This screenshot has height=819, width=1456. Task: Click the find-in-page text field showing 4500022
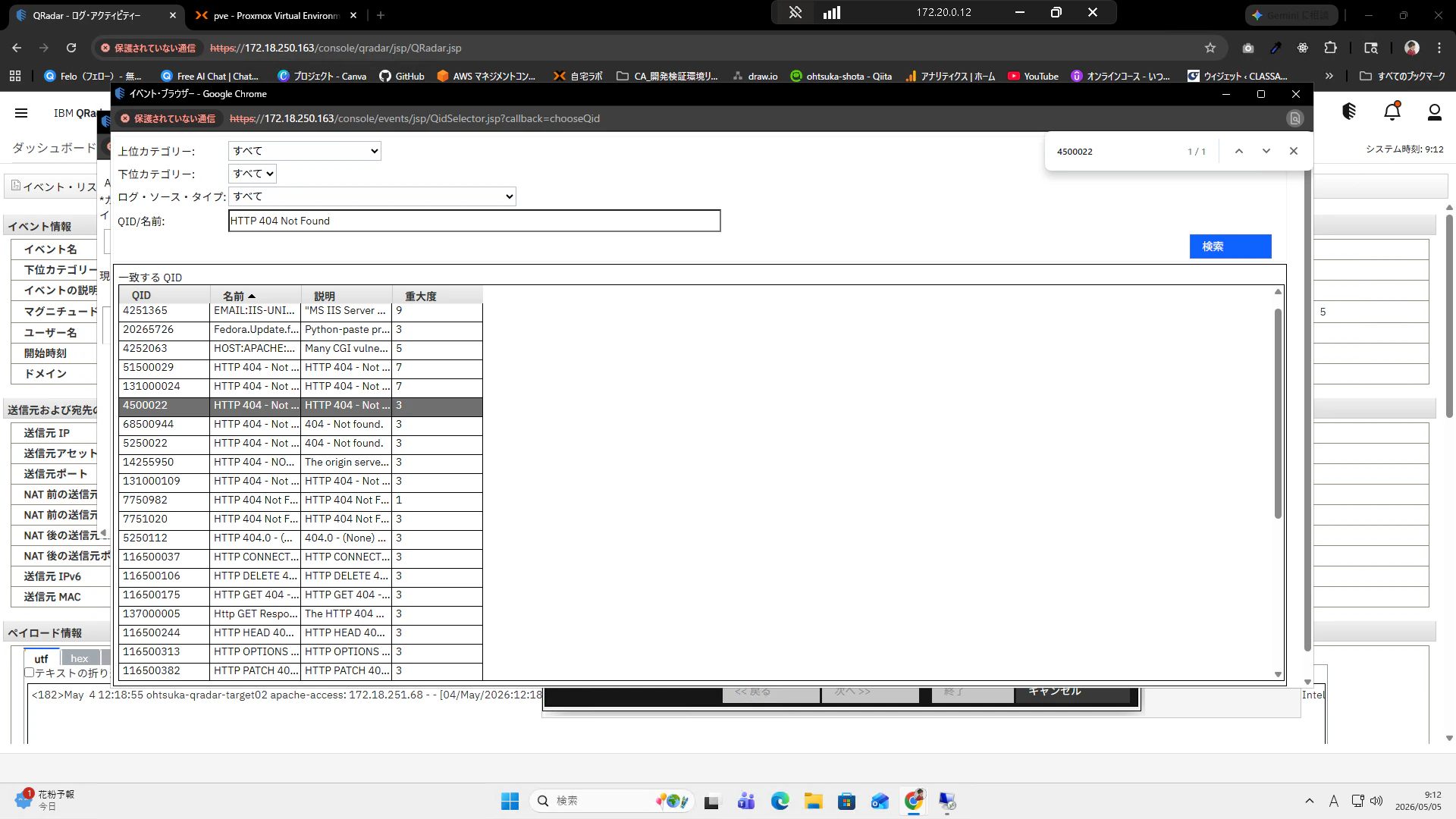click(1115, 152)
